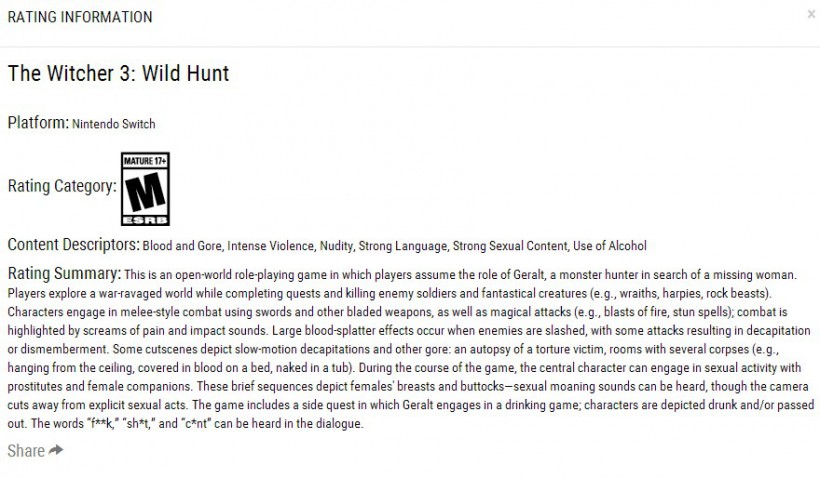This screenshot has width=820, height=478.
Task: Close the Rating Information dialog
Action: (811, 14)
